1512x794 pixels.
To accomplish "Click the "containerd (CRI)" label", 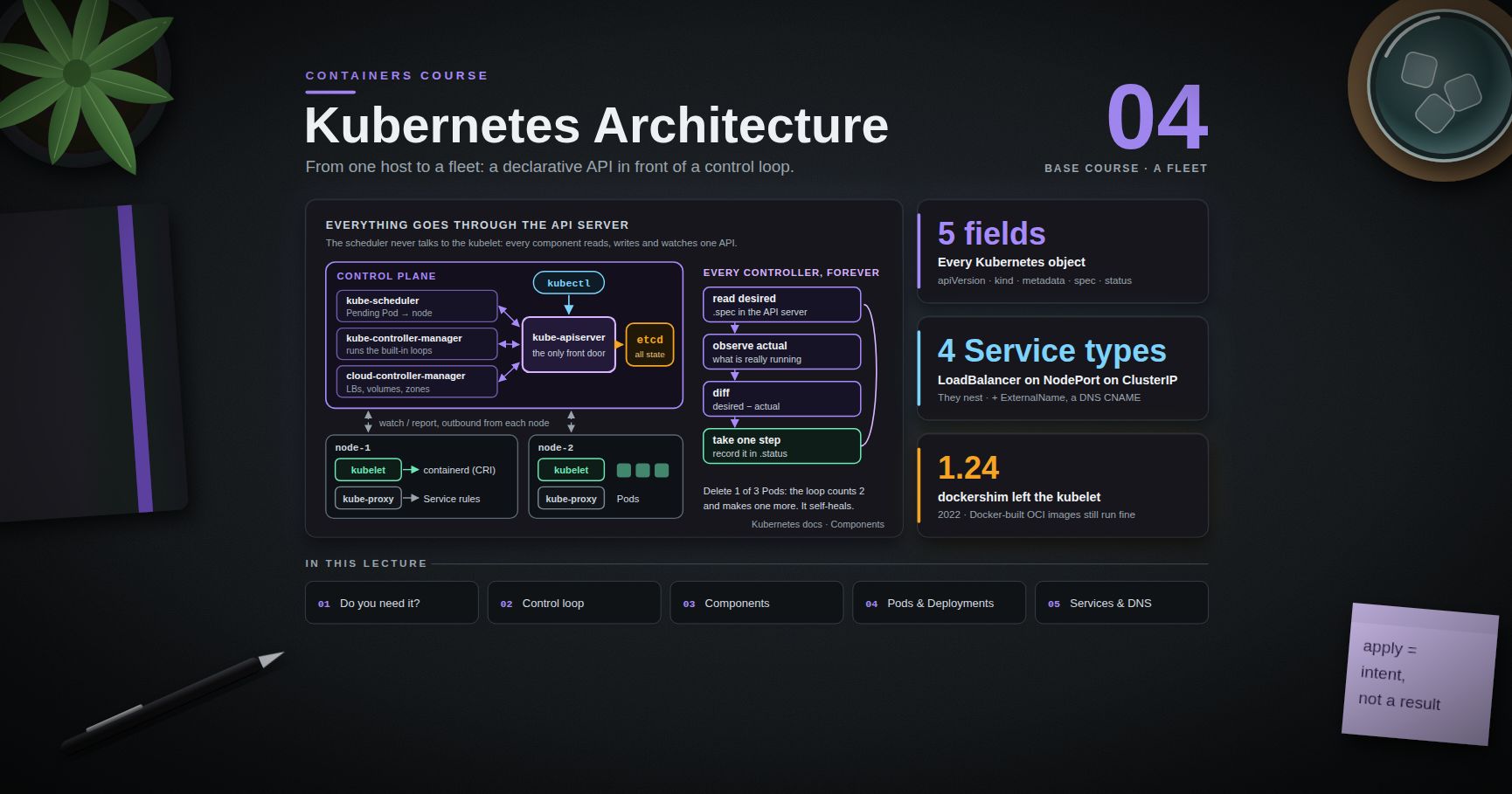I will [x=459, y=470].
